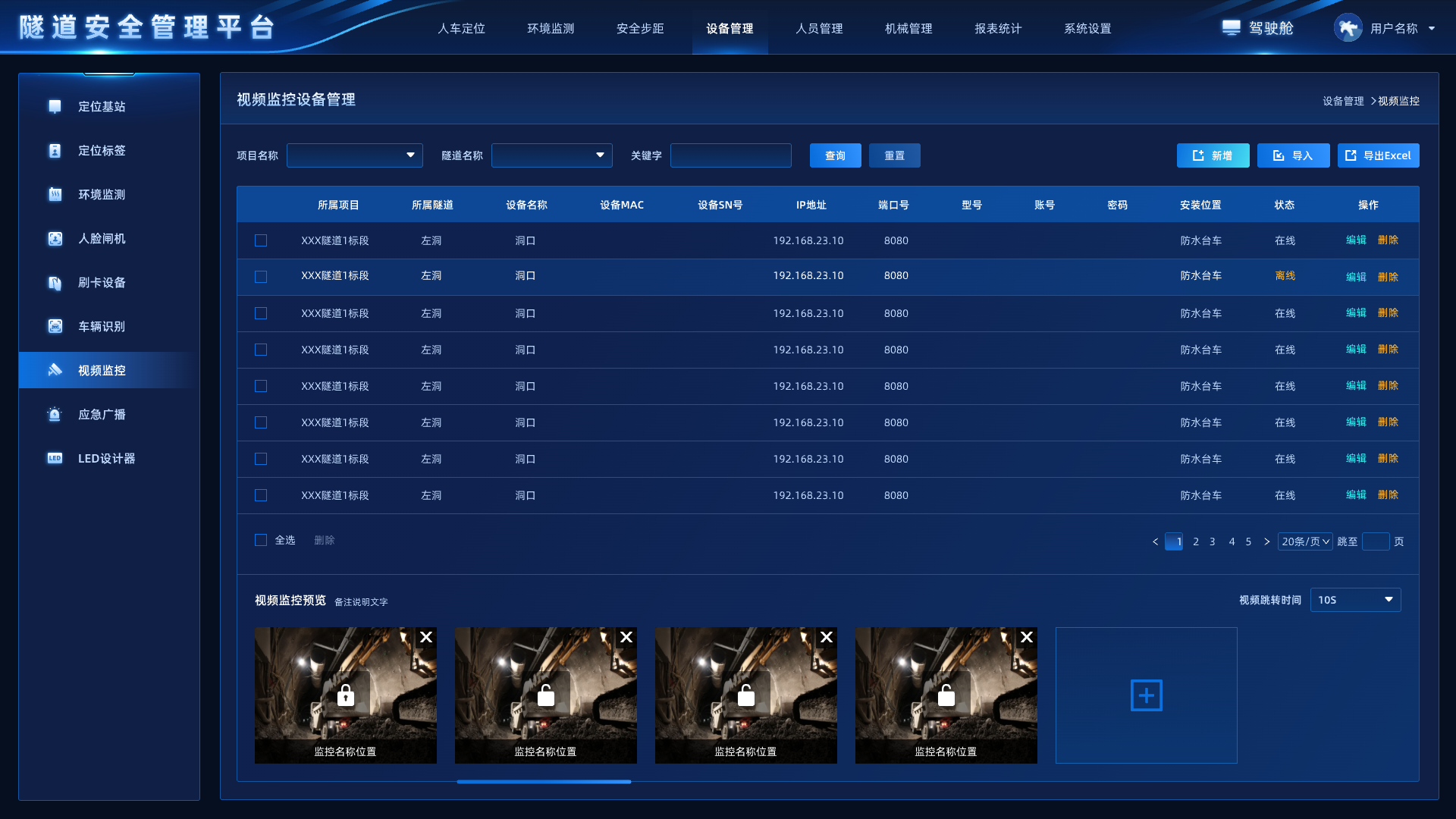Click the user avatar icon

(x=1348, y=28)
